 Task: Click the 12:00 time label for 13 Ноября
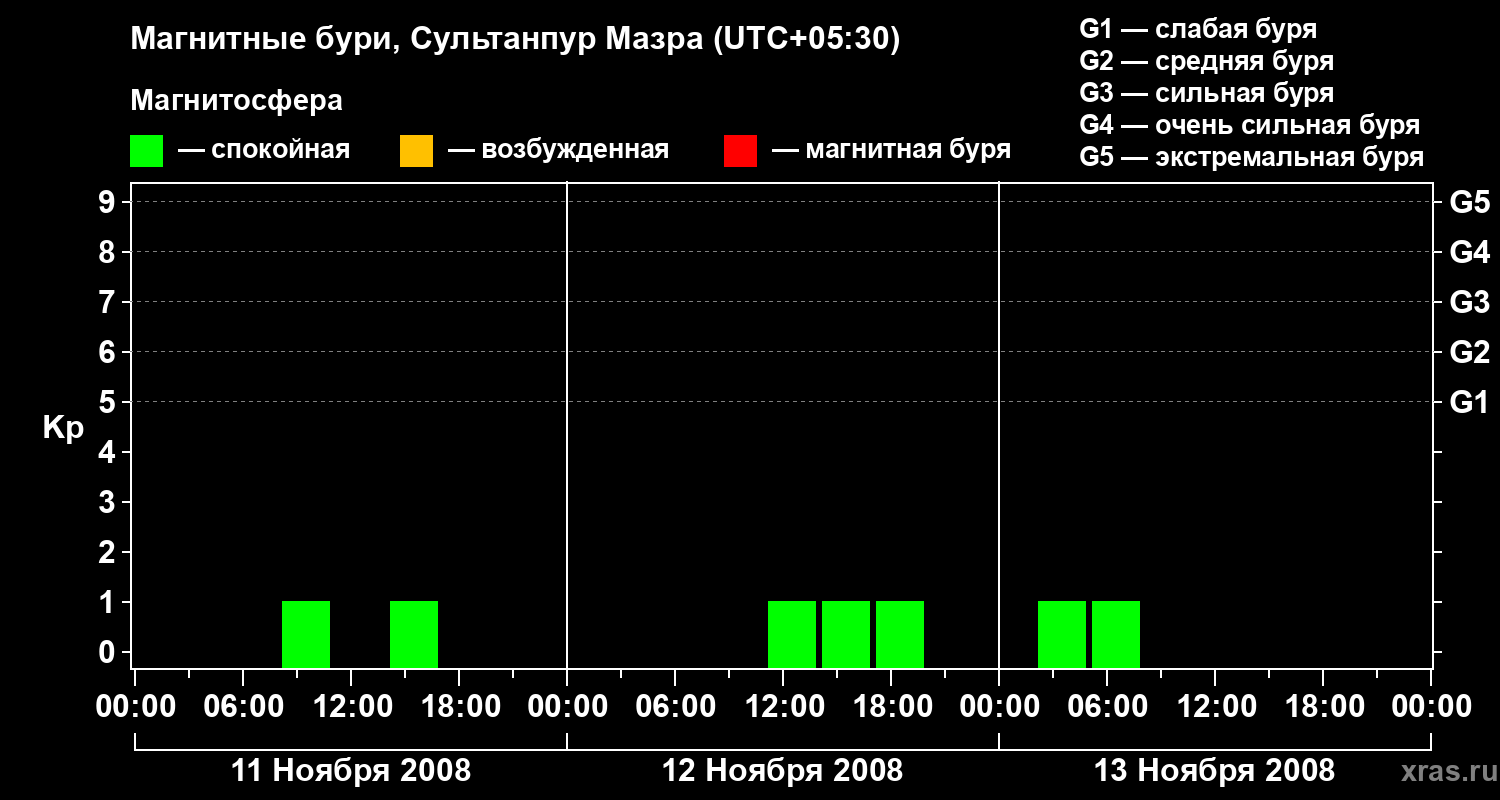click(x=1215, y=707)
